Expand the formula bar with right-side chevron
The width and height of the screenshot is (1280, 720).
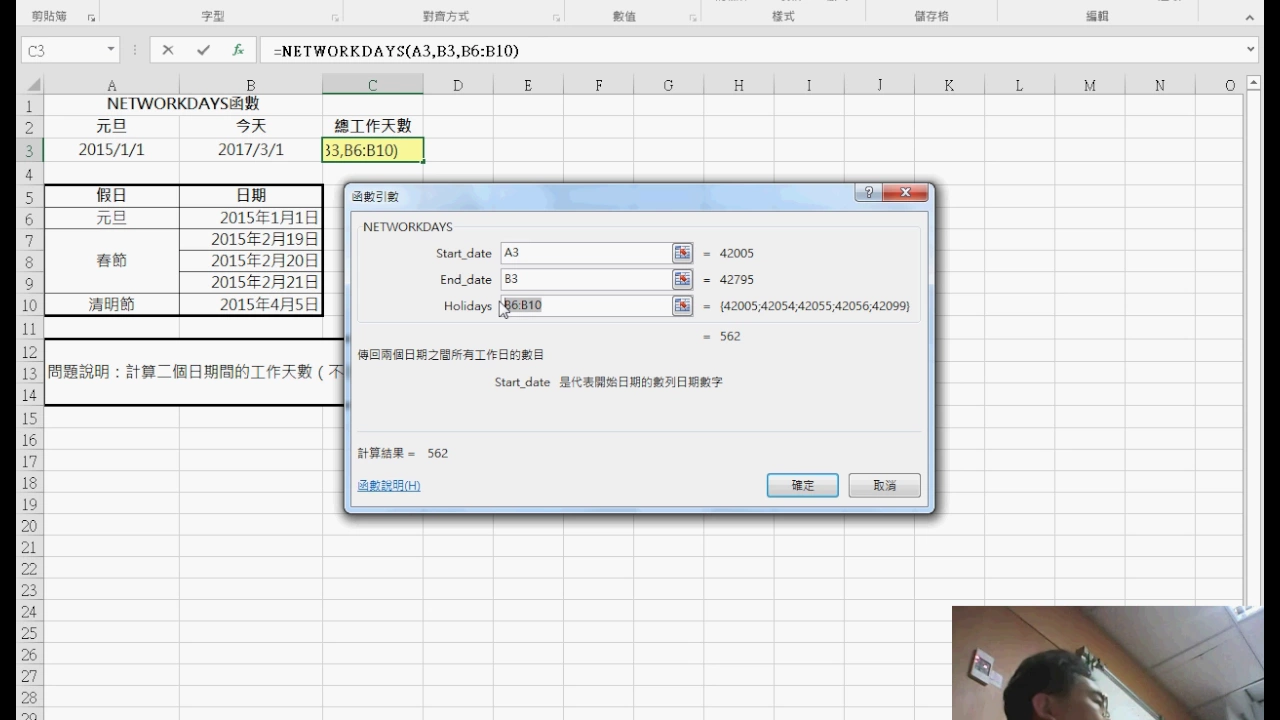point(1251,49)
